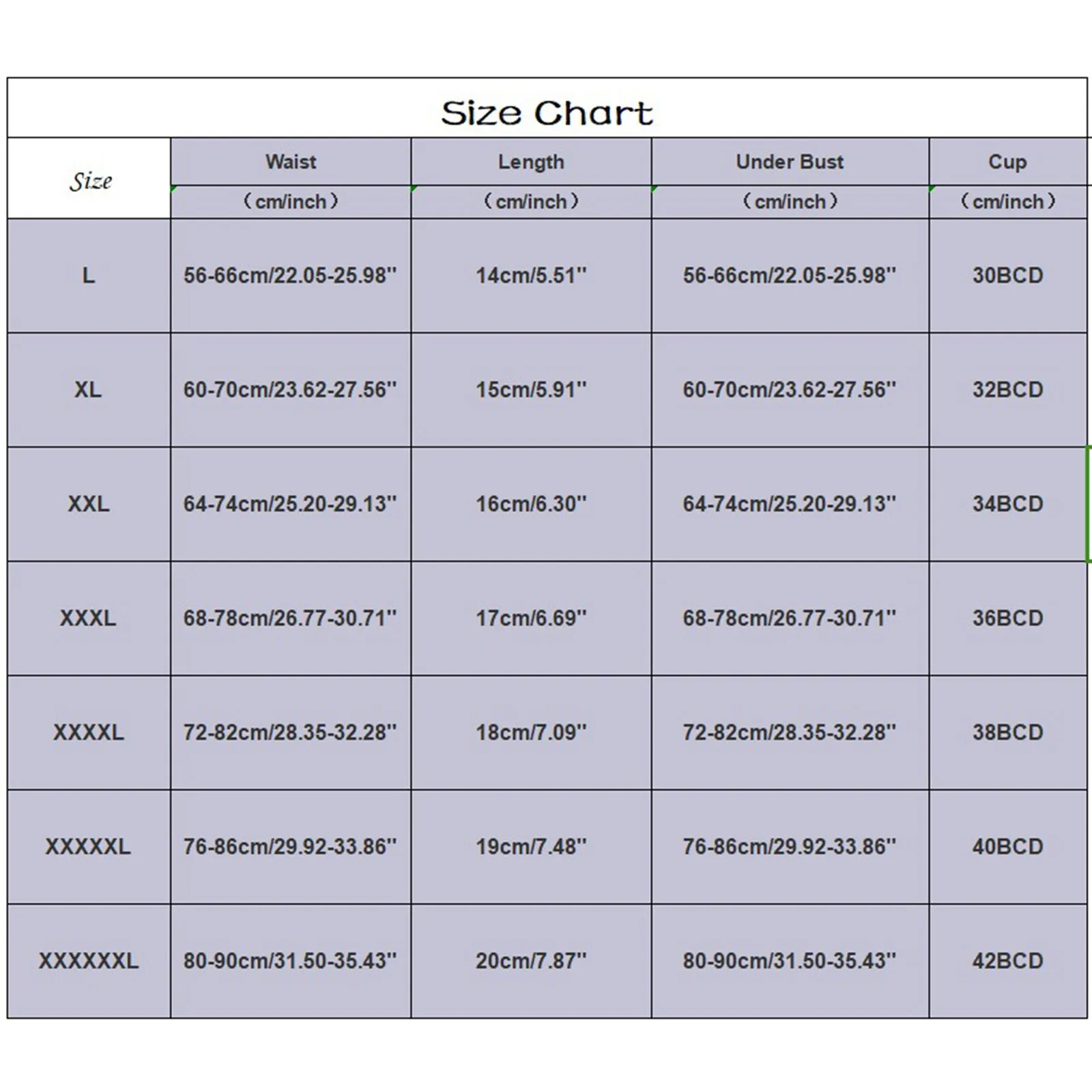Image resolution: width=1092 pixels, height=1092 pixels.
Task: Select the 20cm/7.87" length cell
Action: (x=531, y=961)
